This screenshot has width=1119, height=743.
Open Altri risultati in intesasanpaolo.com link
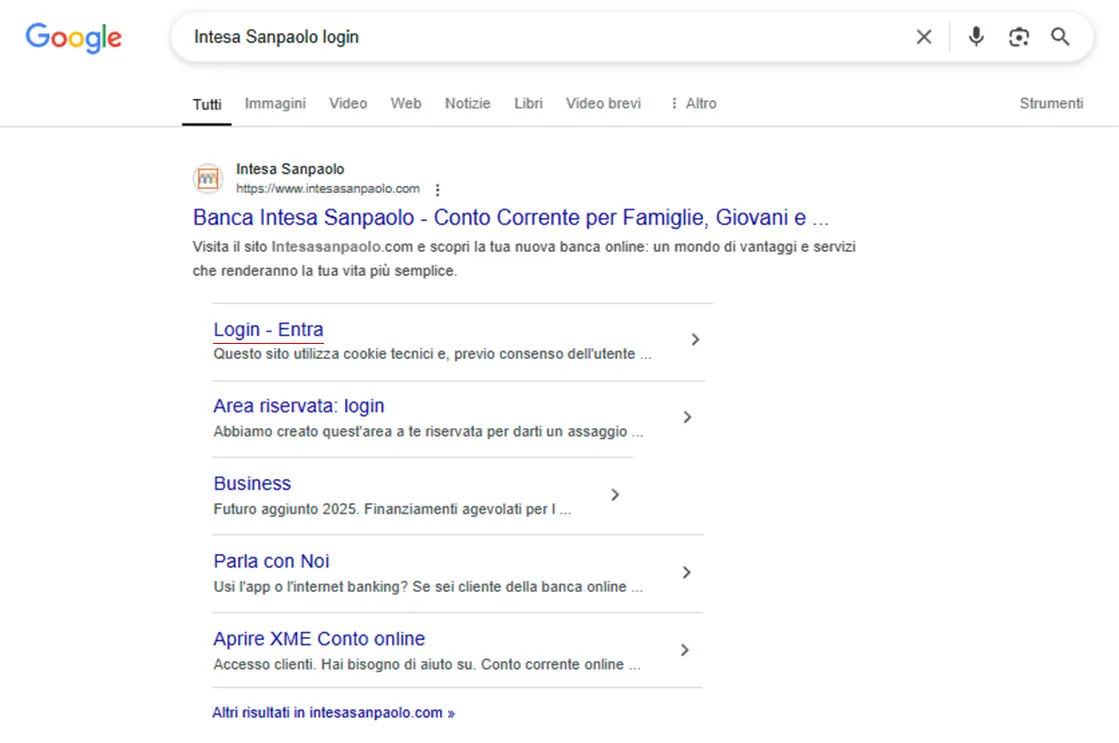[333, 712]
